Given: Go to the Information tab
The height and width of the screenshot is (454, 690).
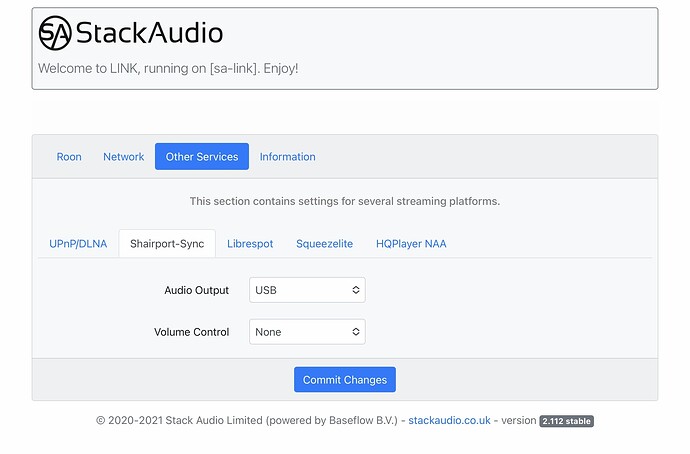Looking at the screenshot, I should (287, 157).
